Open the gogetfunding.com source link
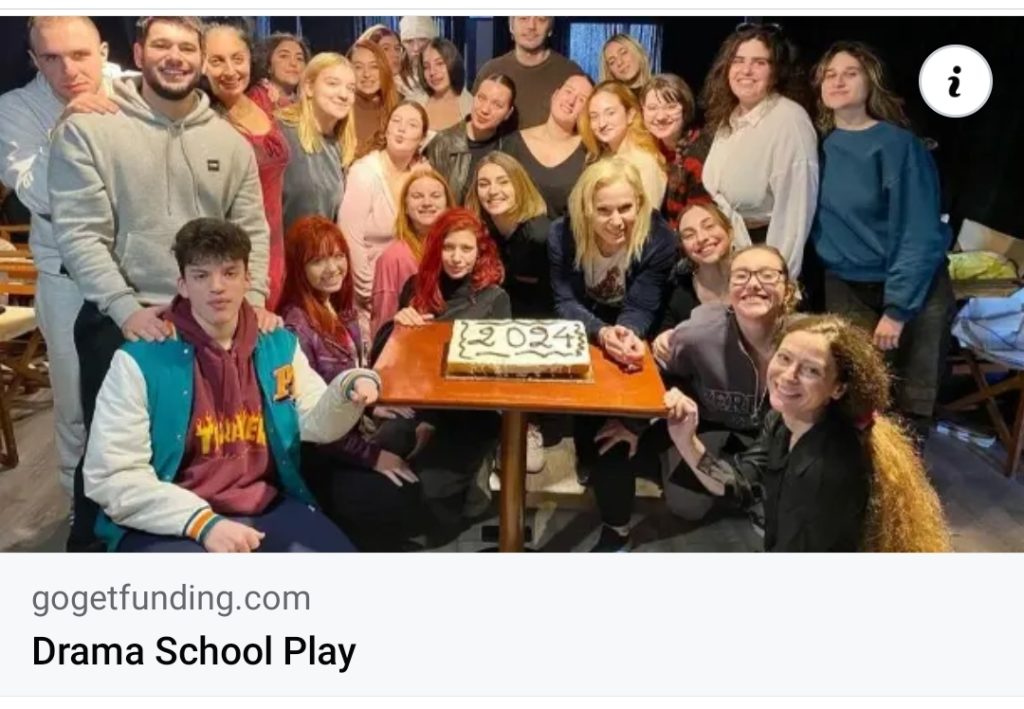Image resolution: width=1024 pixels, height=709 pixels. [171, 599]
